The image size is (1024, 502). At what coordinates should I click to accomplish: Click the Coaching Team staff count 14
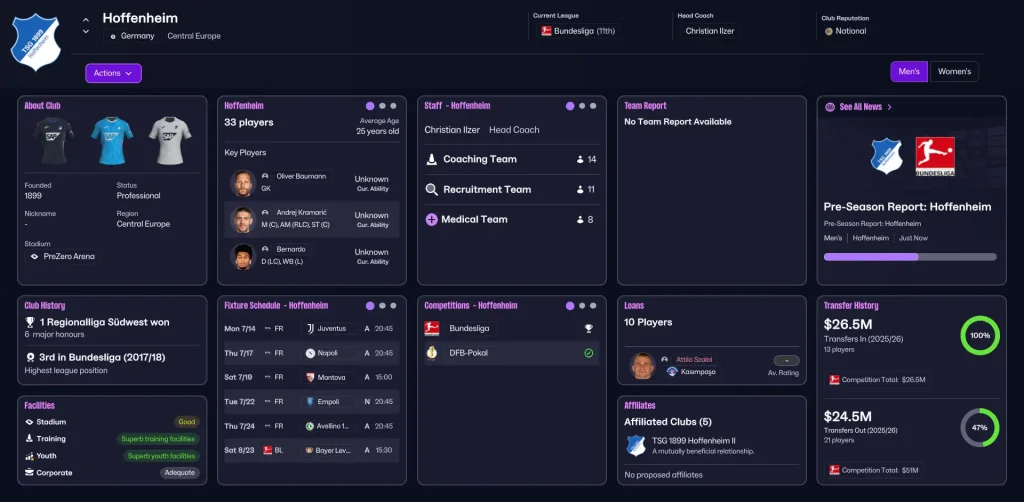pos(586,159)
